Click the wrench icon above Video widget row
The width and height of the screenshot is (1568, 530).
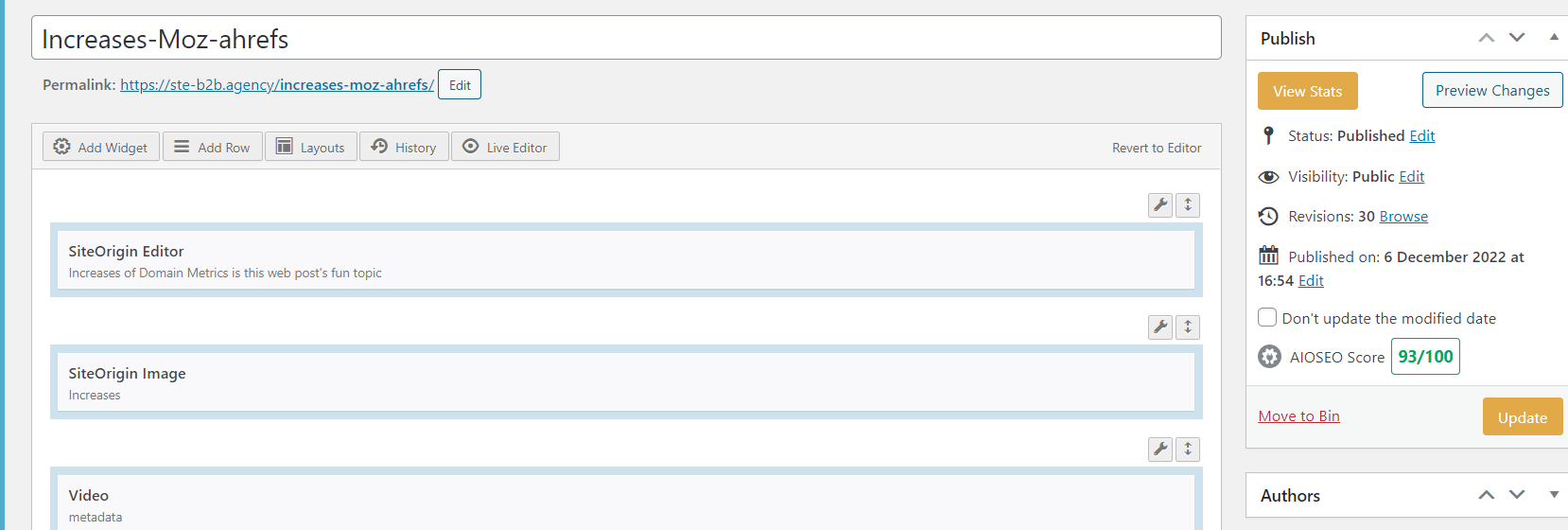[x=1160, y=449]
